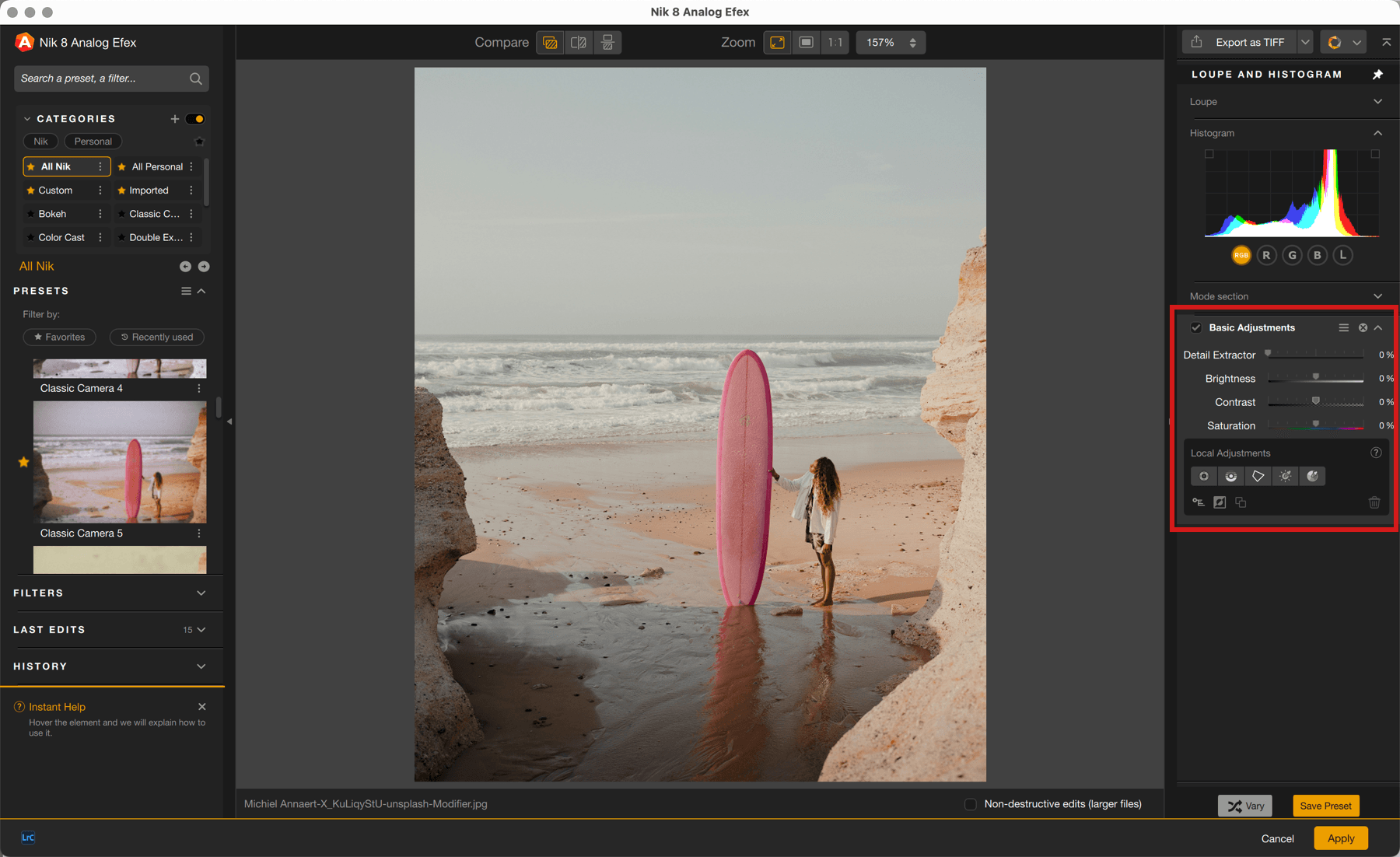1400x857 pixels.
Task: Select the G histogram channel
Action: click(x=1292, y=255)
